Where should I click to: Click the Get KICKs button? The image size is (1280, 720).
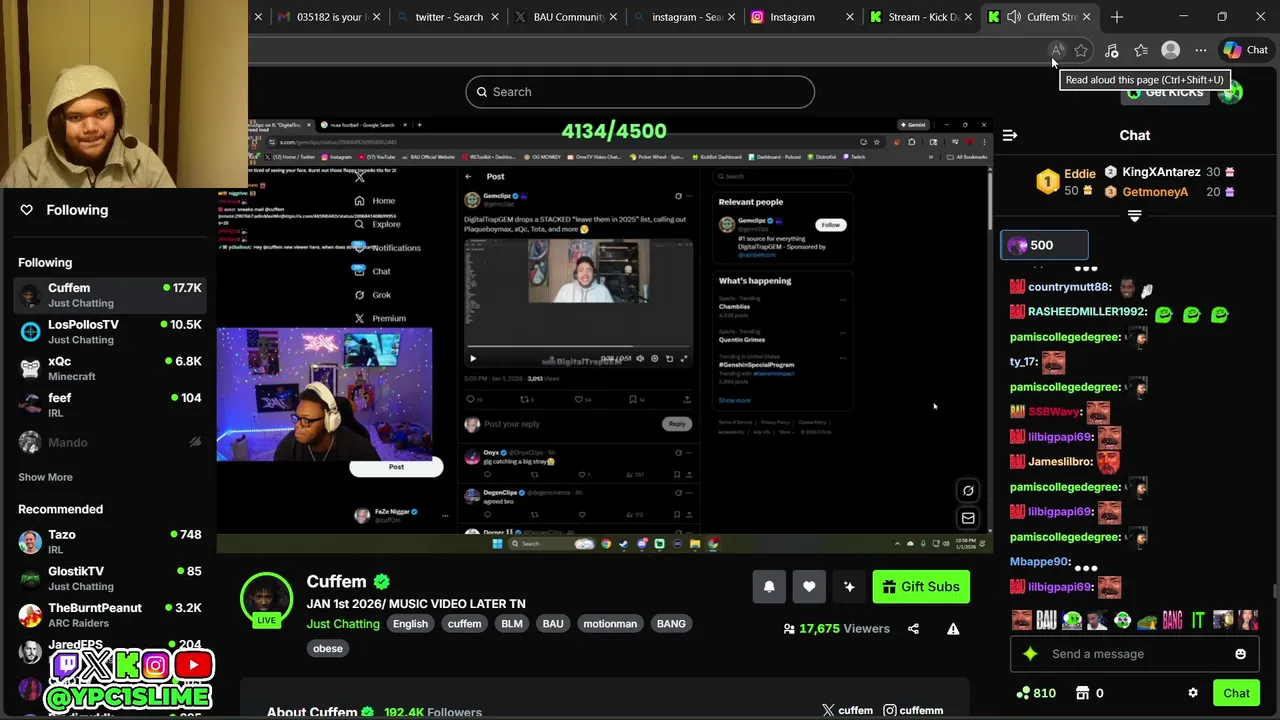pos(1165,92)
